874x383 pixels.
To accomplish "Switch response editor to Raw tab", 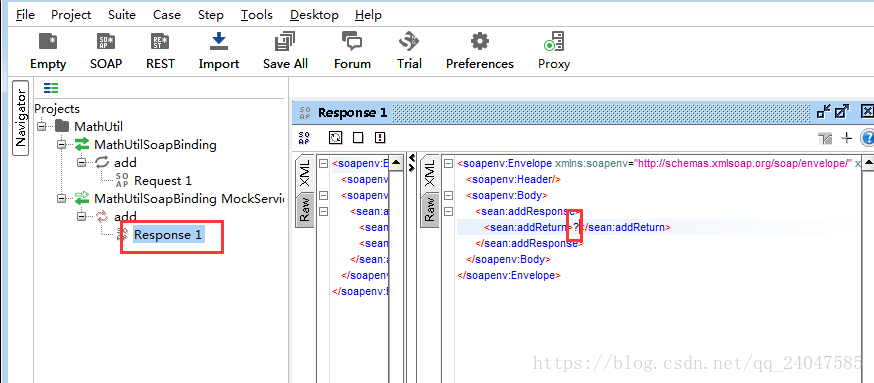I will pos(429,210).
